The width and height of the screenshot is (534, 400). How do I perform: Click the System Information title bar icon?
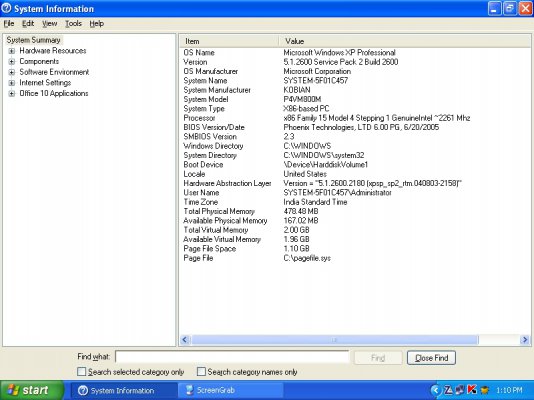point(6,8)
